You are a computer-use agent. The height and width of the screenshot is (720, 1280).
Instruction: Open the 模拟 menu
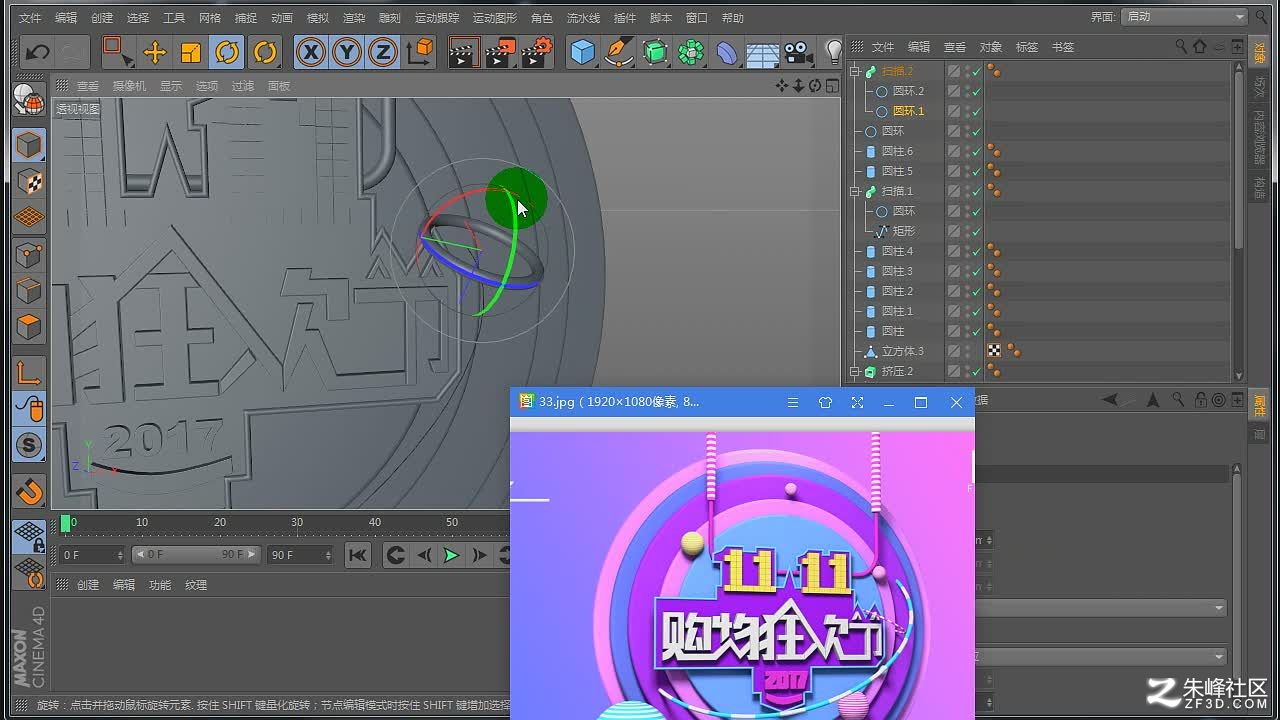(x=318, y=18)
